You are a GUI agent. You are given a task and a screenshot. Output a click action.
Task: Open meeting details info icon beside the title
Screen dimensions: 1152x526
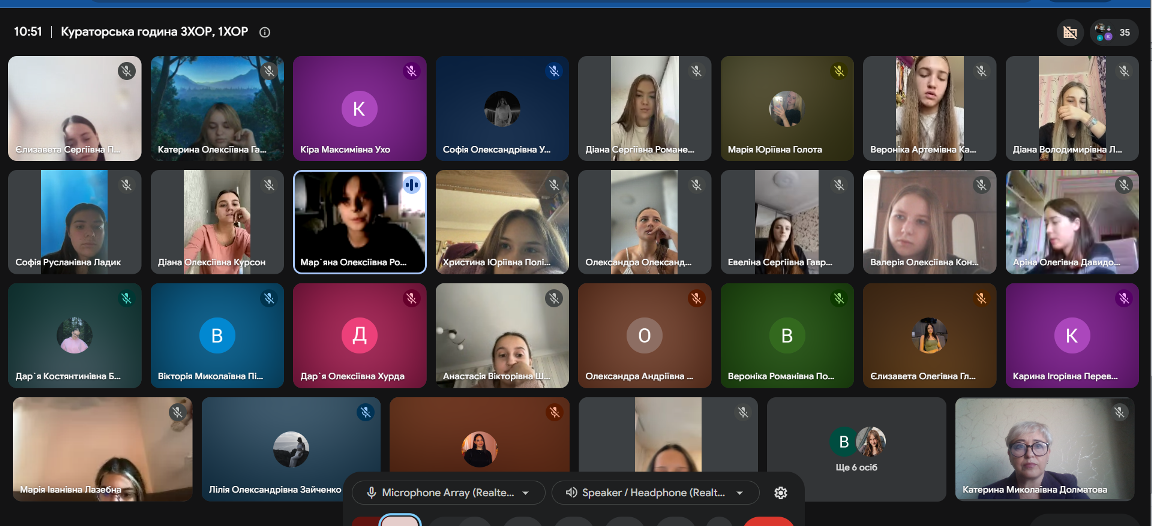(265, 32)
